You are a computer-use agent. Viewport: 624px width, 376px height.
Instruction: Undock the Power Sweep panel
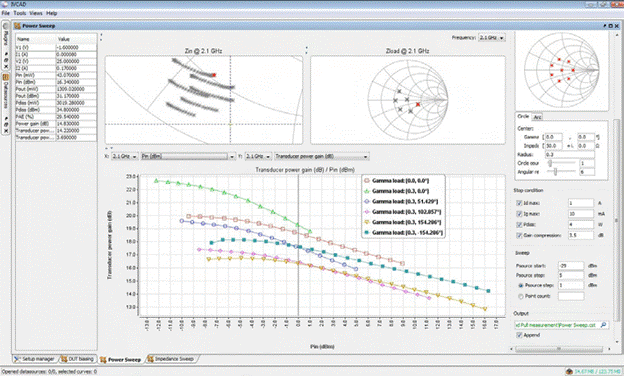coord(605,26)
